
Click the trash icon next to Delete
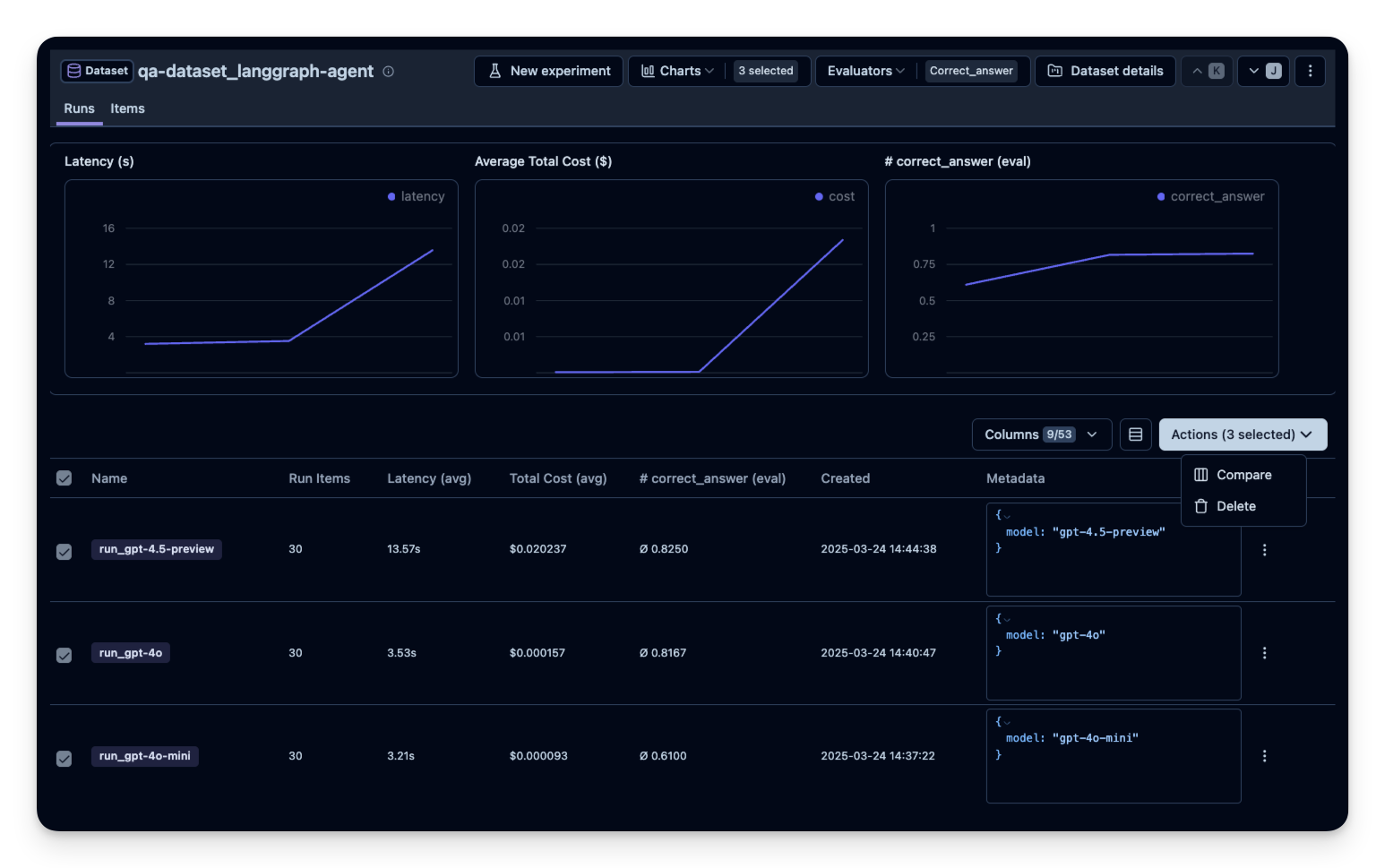tap(1201, 506)
